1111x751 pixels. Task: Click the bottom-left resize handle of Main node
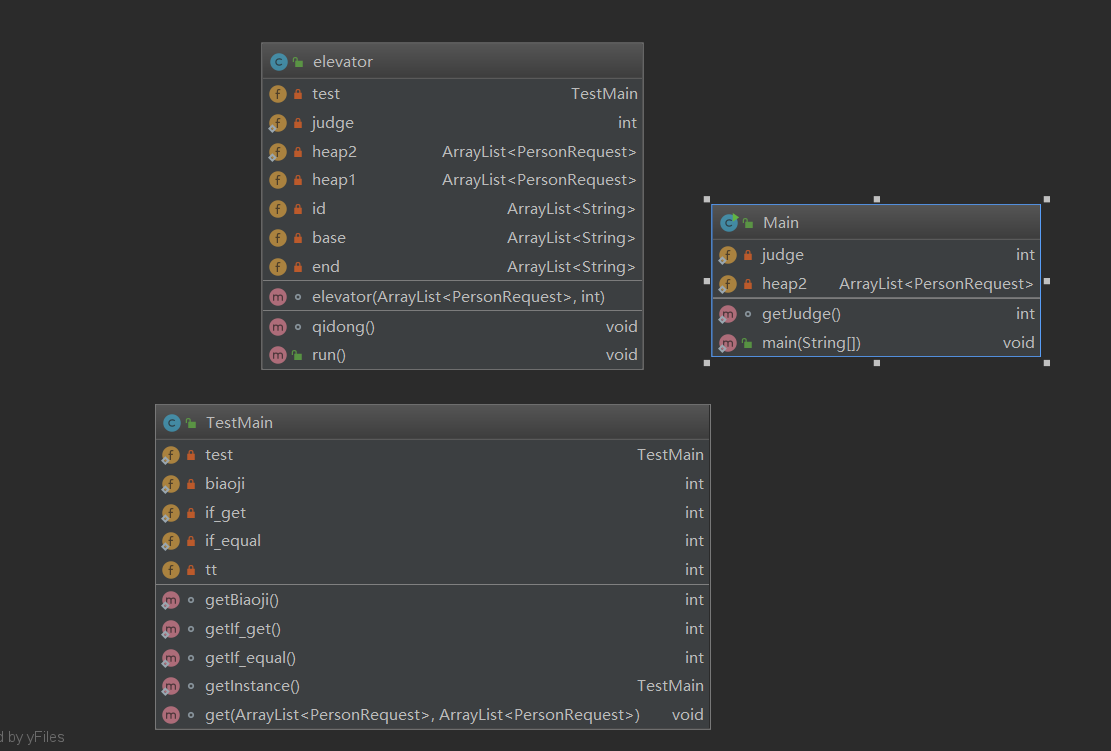[x=707, y=363]
